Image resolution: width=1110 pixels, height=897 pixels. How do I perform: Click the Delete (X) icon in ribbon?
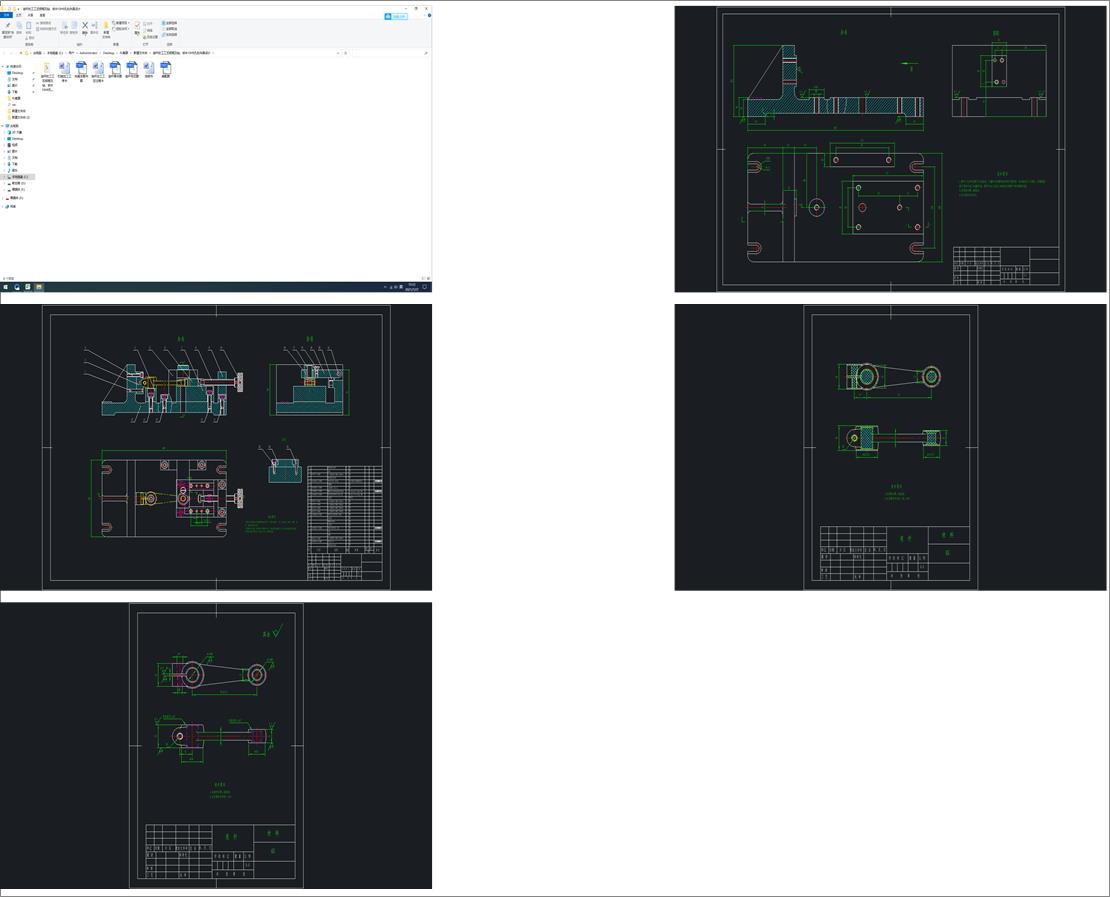pyautogui.click(x=85, y=27)
